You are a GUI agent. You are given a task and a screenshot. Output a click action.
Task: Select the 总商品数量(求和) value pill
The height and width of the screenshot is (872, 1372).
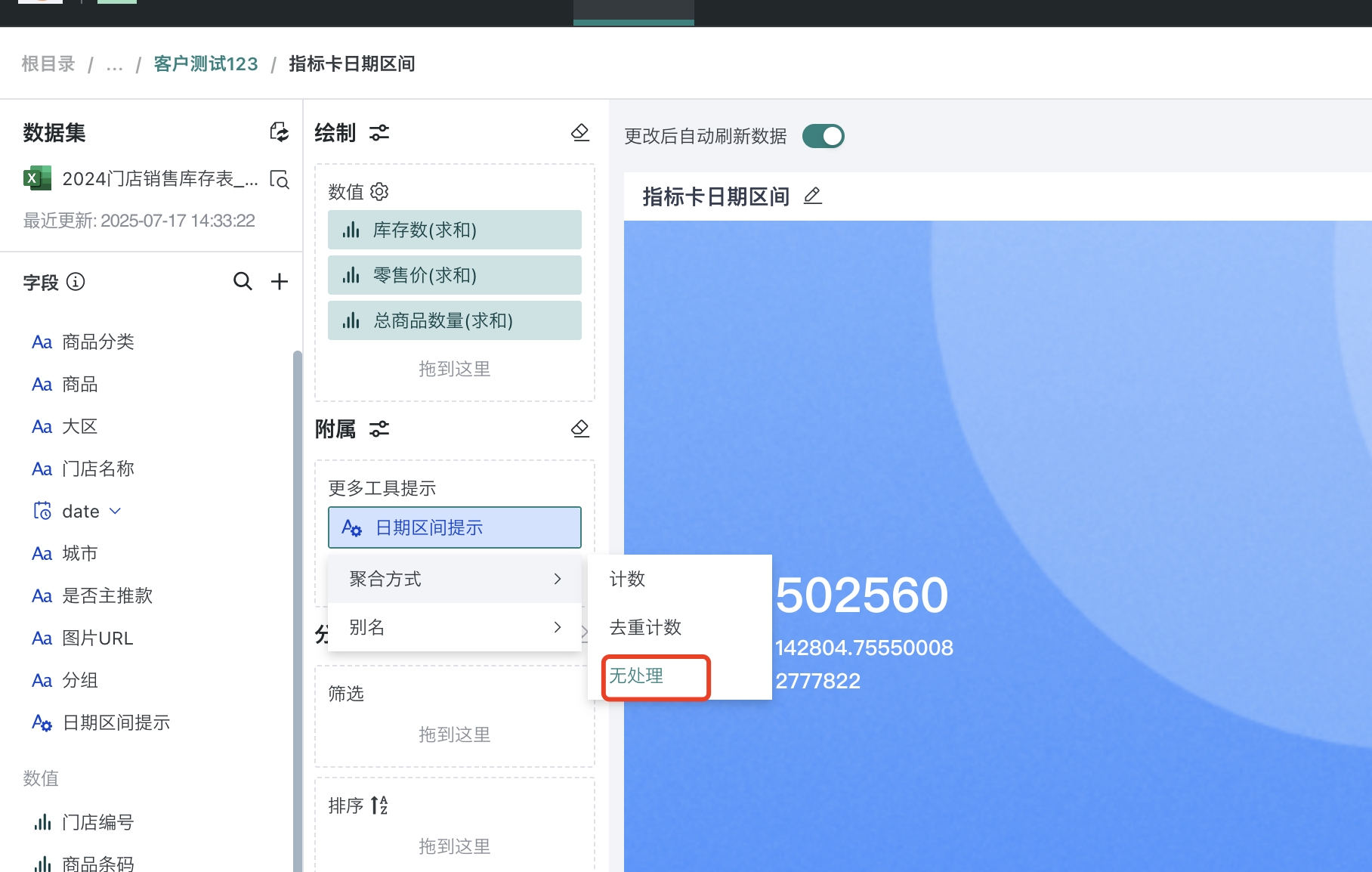tap(455, 320)
